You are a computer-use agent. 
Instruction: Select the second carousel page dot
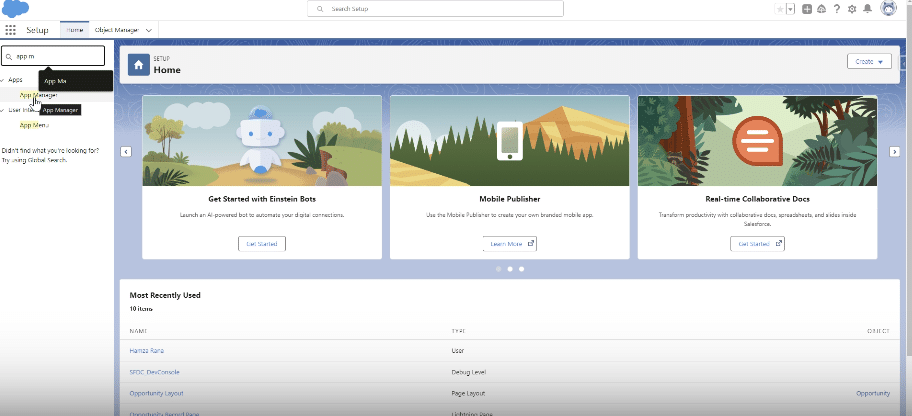pos(510,269)
